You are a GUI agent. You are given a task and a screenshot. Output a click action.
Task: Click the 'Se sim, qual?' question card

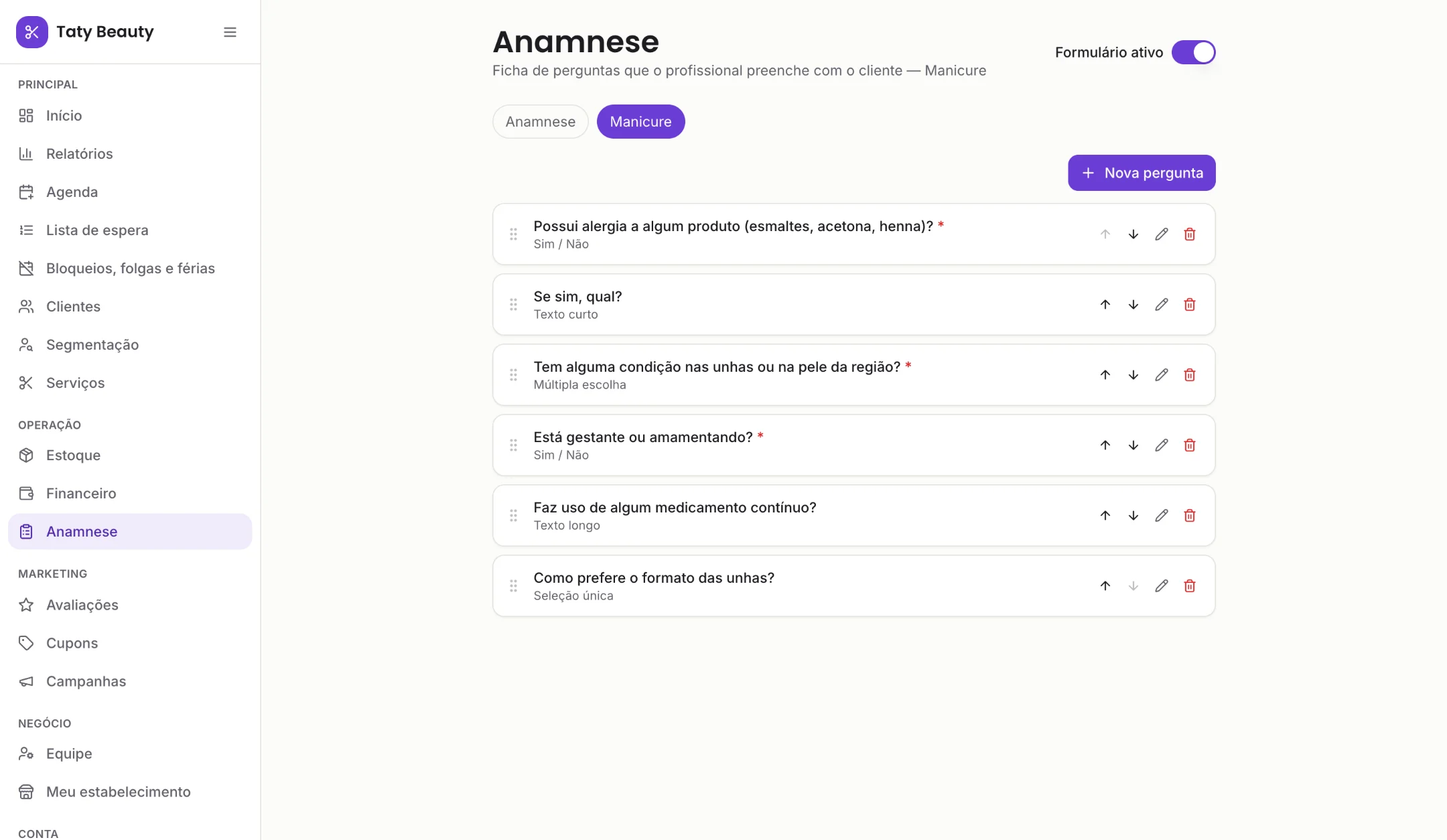pyautogui.click(x=853, y=305)
